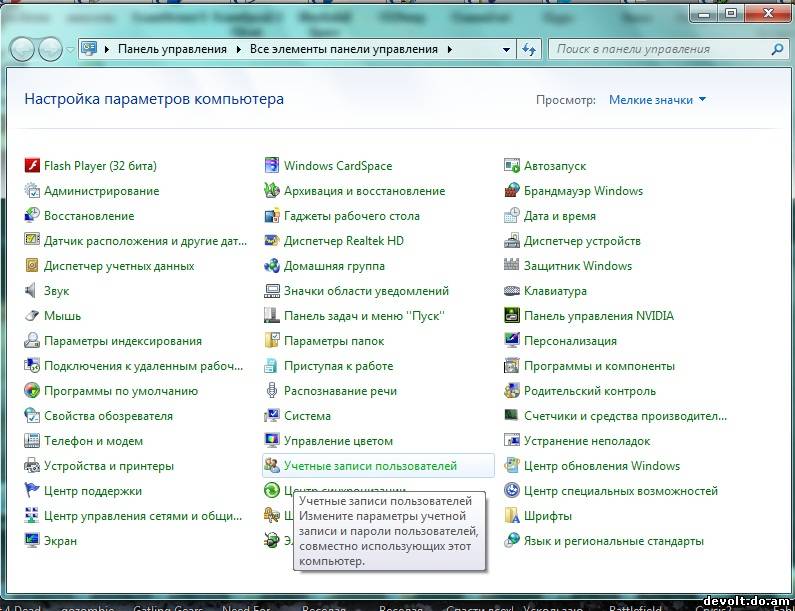Open Центр обновления Windows link
The image size is (795, 611).
tap(602, 465)
